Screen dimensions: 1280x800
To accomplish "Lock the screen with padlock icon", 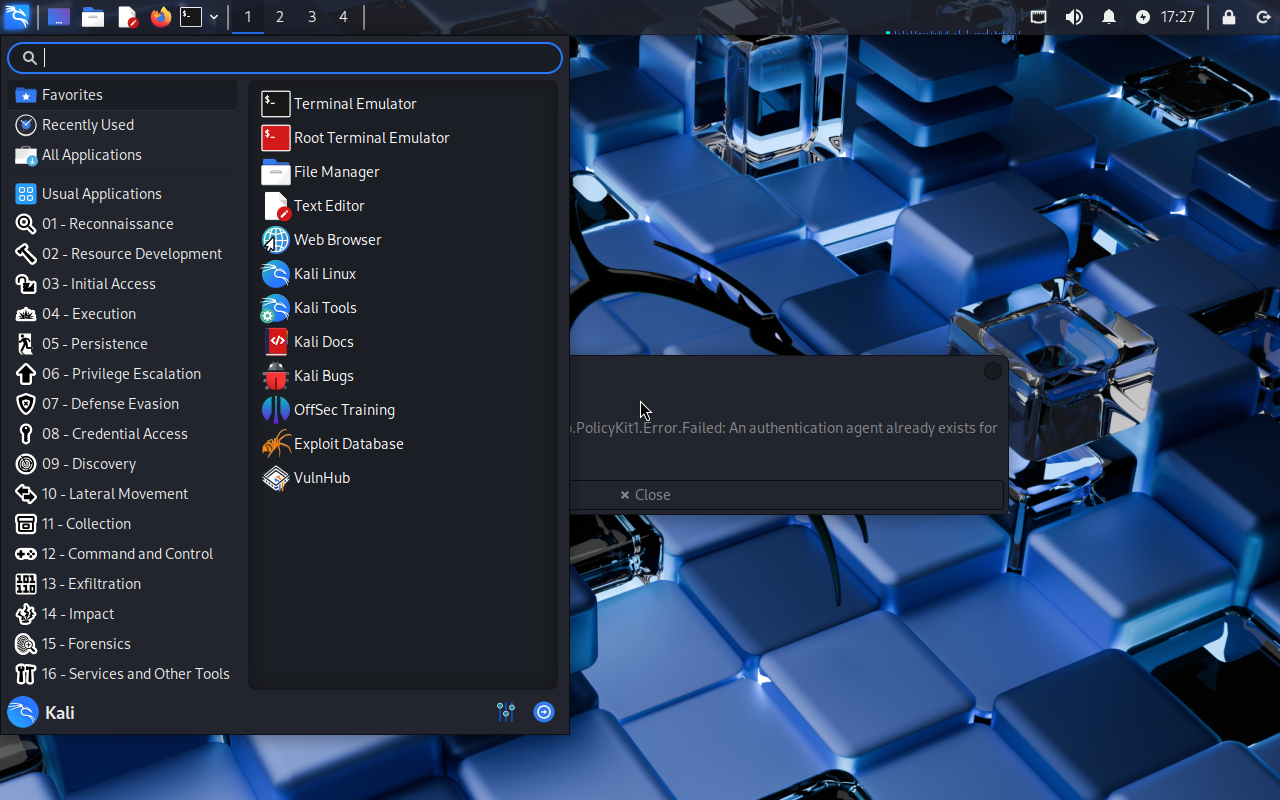I will point(1229,17).
